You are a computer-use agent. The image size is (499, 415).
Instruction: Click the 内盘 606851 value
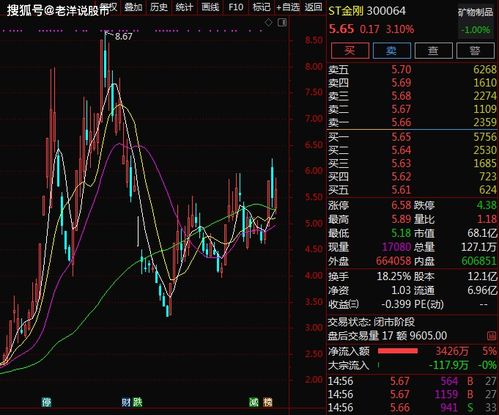(479, 261)
